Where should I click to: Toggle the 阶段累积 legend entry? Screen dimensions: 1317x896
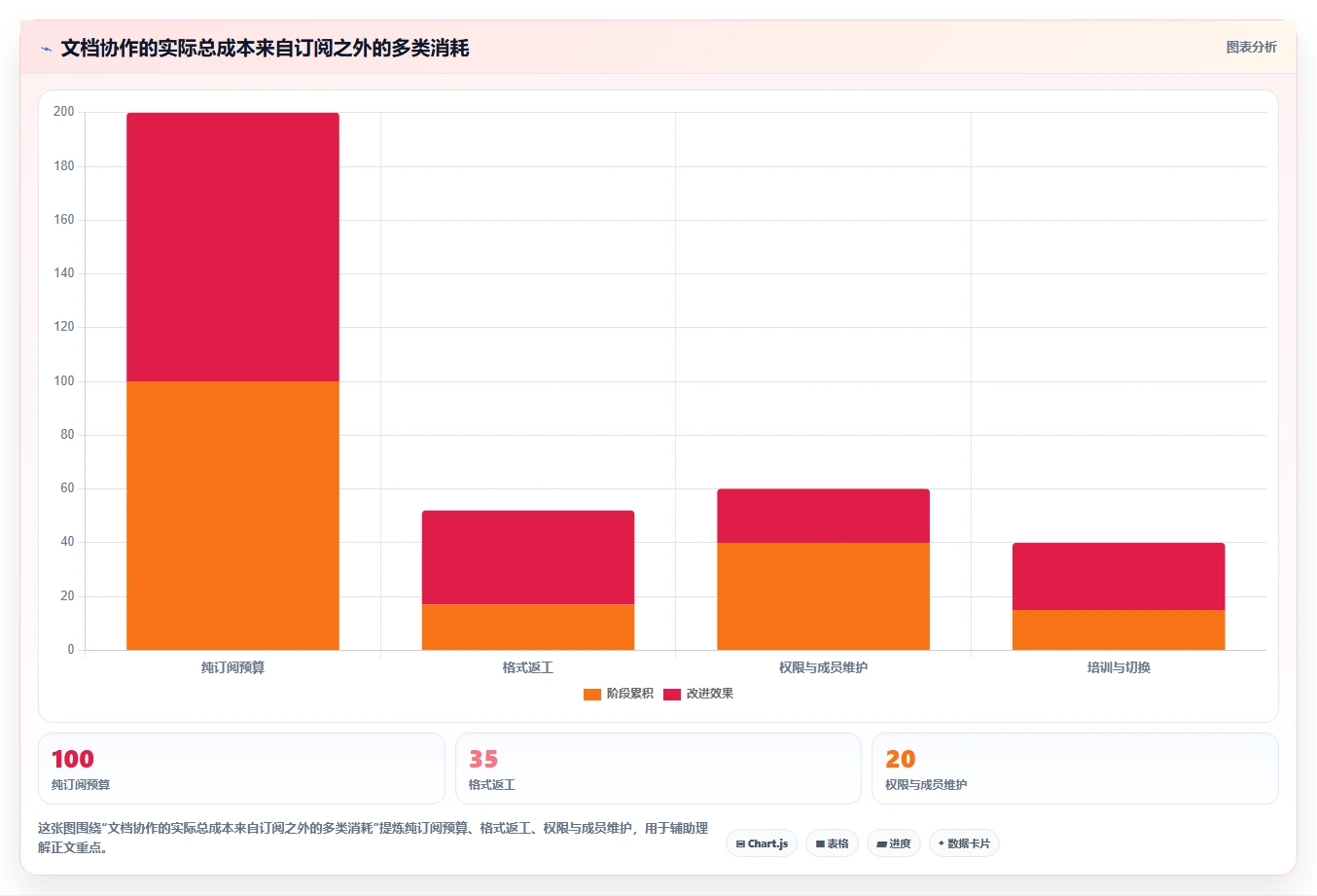click(619, 694)
